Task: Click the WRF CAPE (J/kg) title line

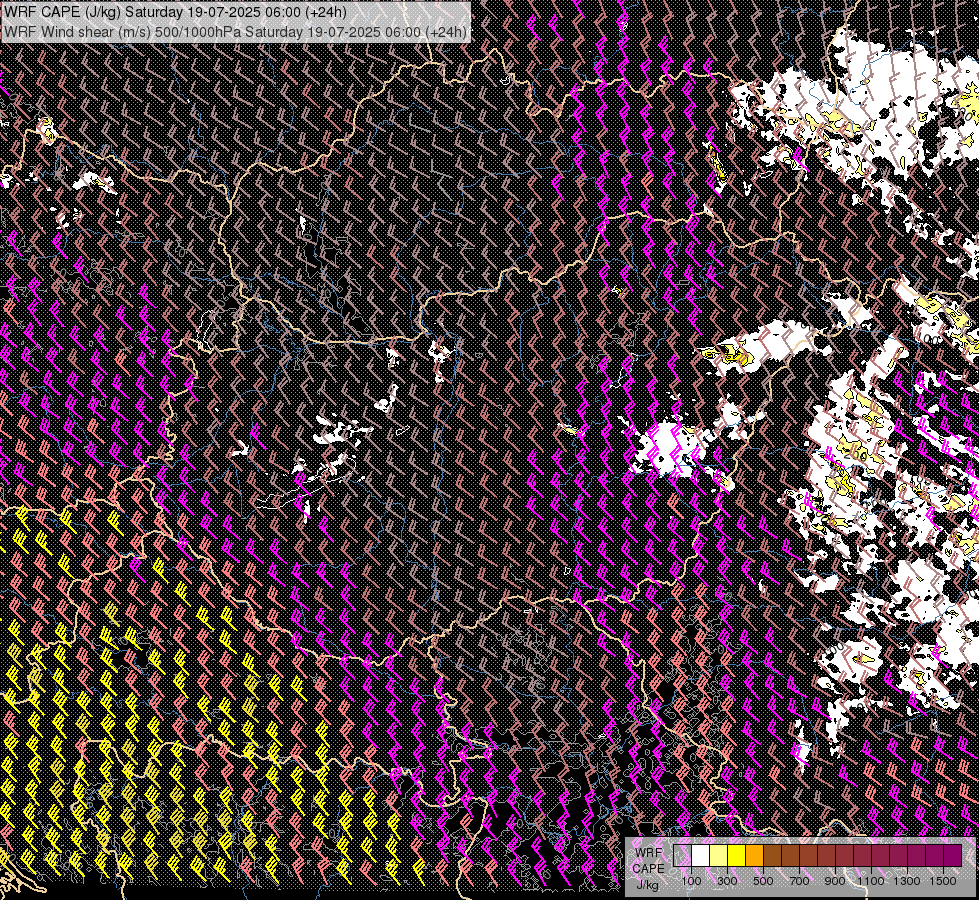Action: pos(175,12)
